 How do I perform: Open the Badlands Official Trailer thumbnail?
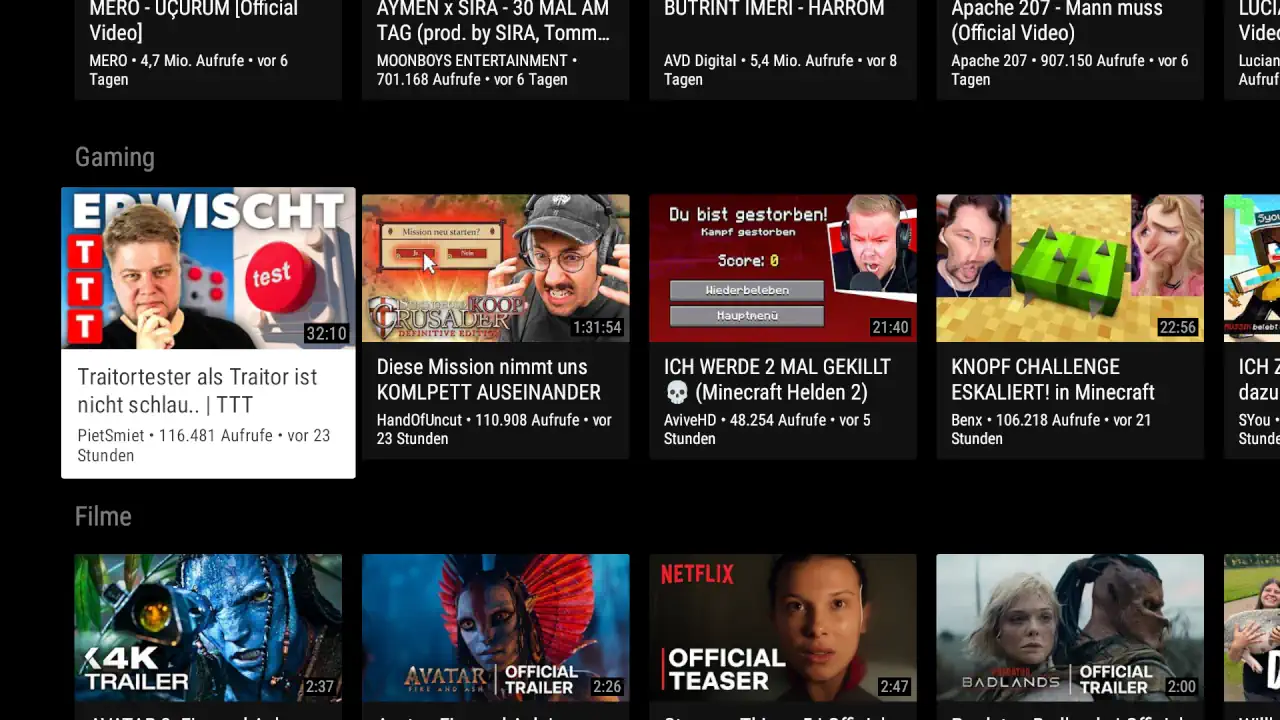[1069, 628]
